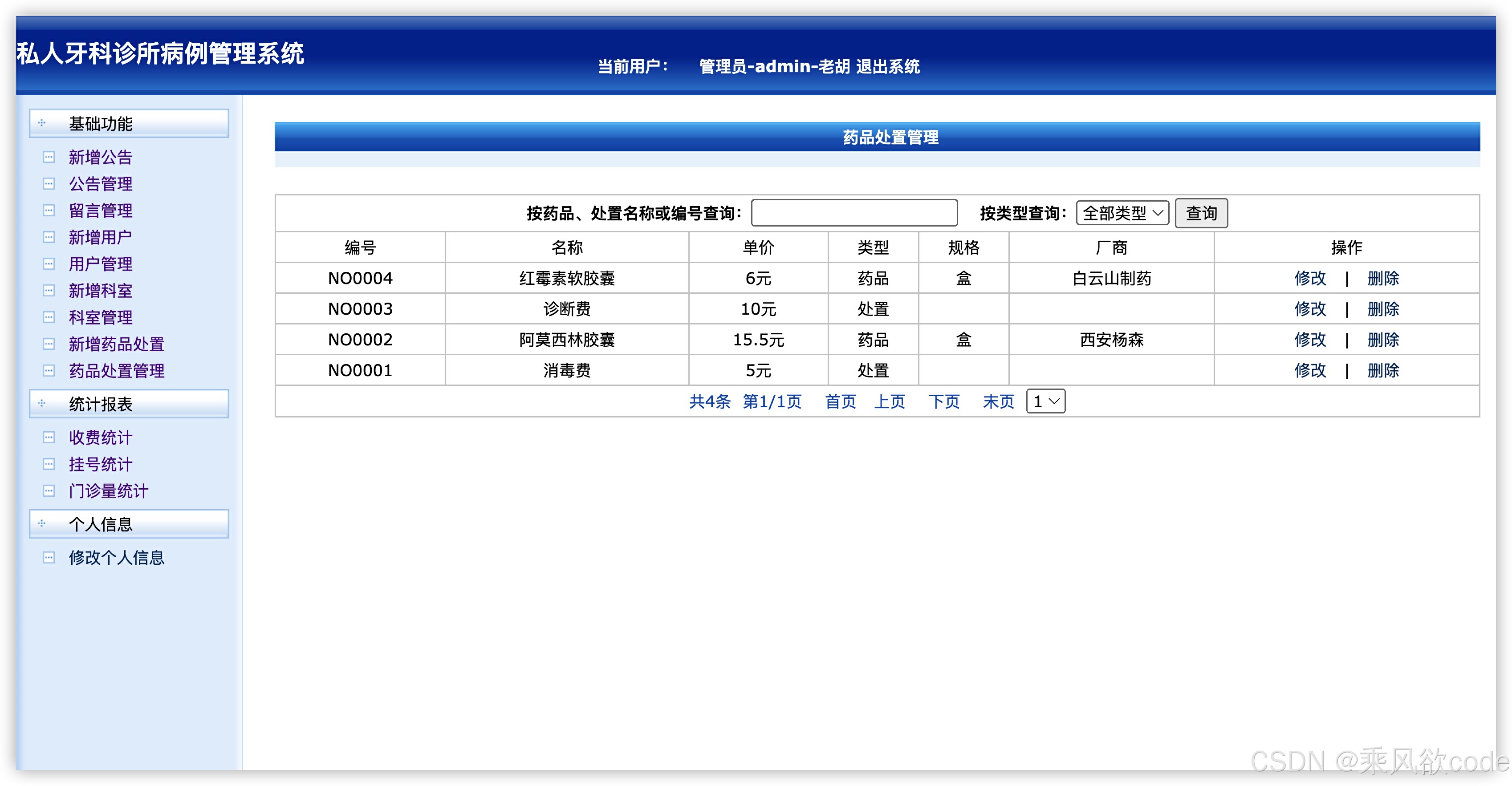Click the cross icon on 统计报表 header
Image resolution: width=1512 pixels, height=786 pixels.
42,404
